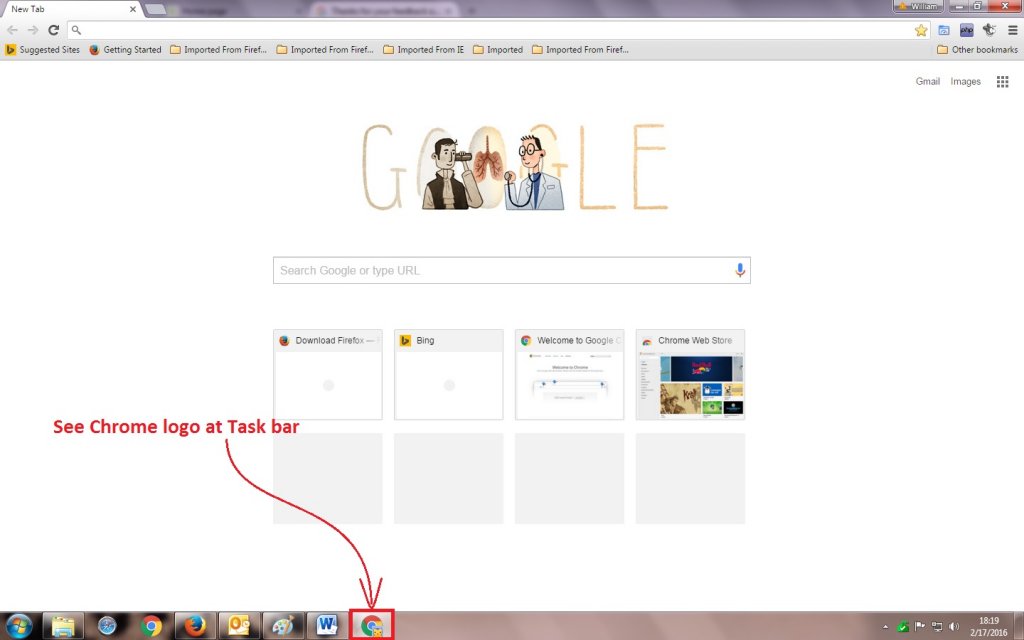This screenshot has height=640, width=1024.
Task: Click the highlighted Chrome icon in taskbar
Action: pos(371,626)
